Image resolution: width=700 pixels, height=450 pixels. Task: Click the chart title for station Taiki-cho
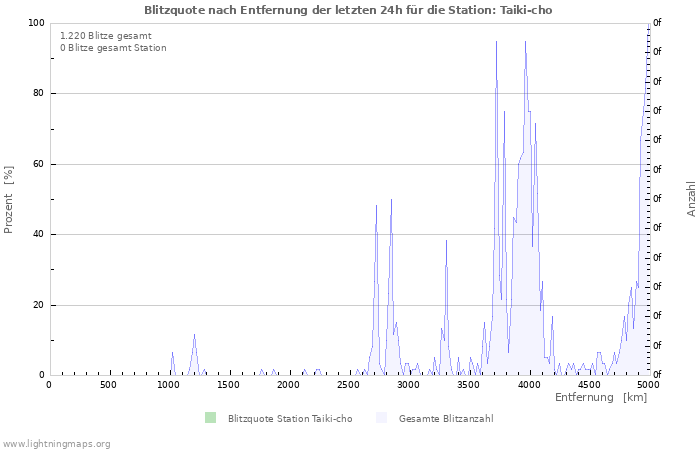click(x=347, y=10)
